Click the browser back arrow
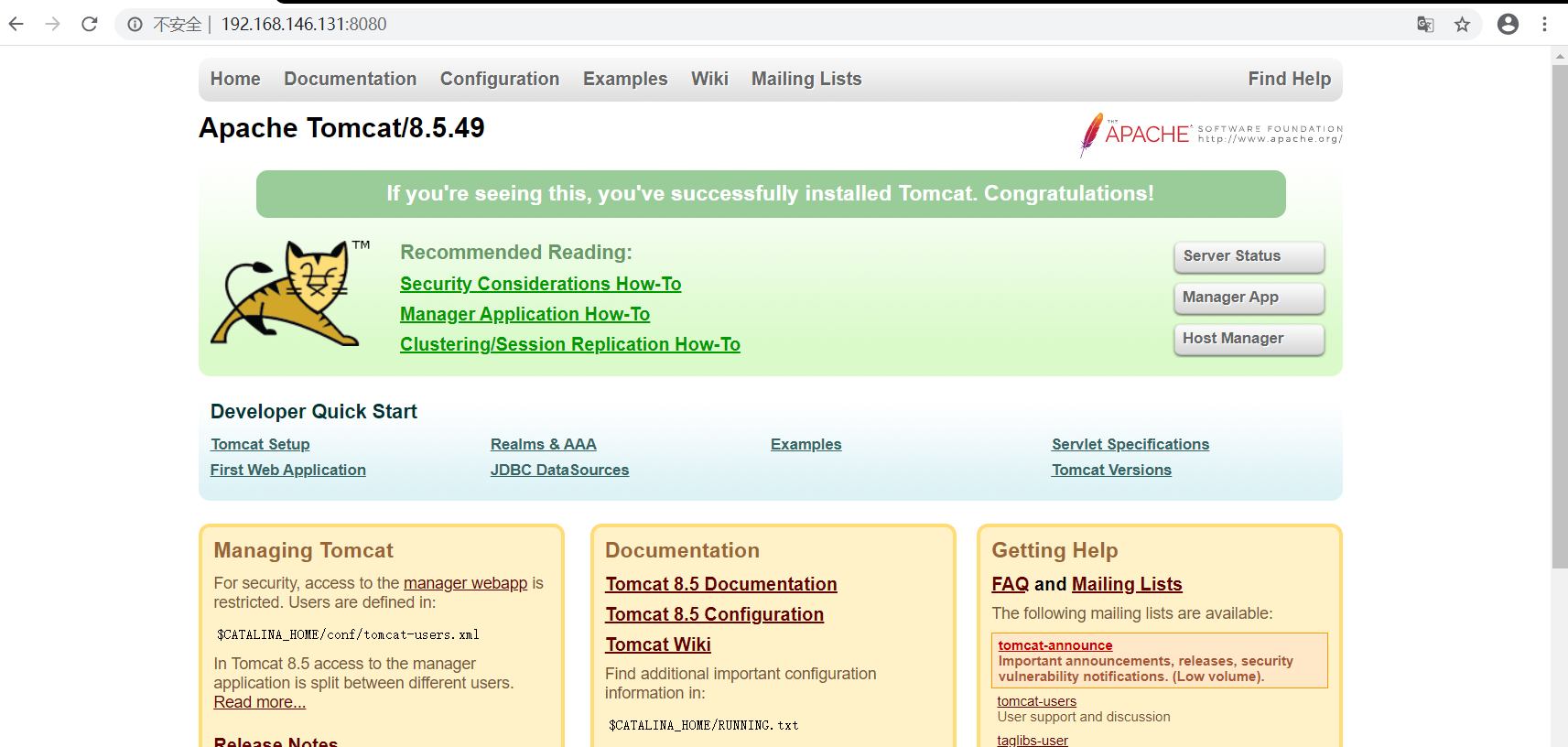The height and width of the screenshot is (747, 1568). point(16,24)
